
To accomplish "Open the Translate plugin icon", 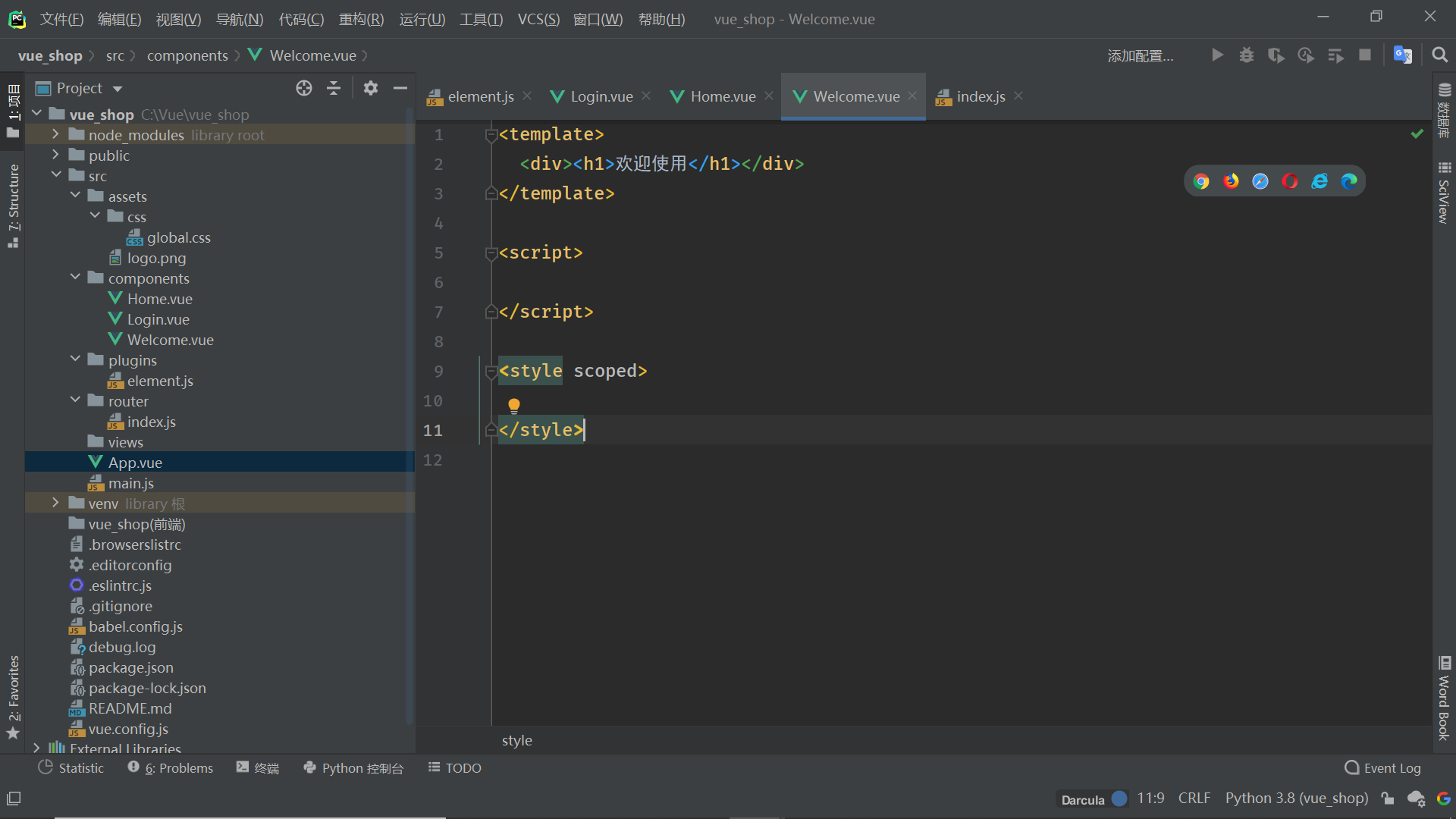I will click(x=1403, y=55).
